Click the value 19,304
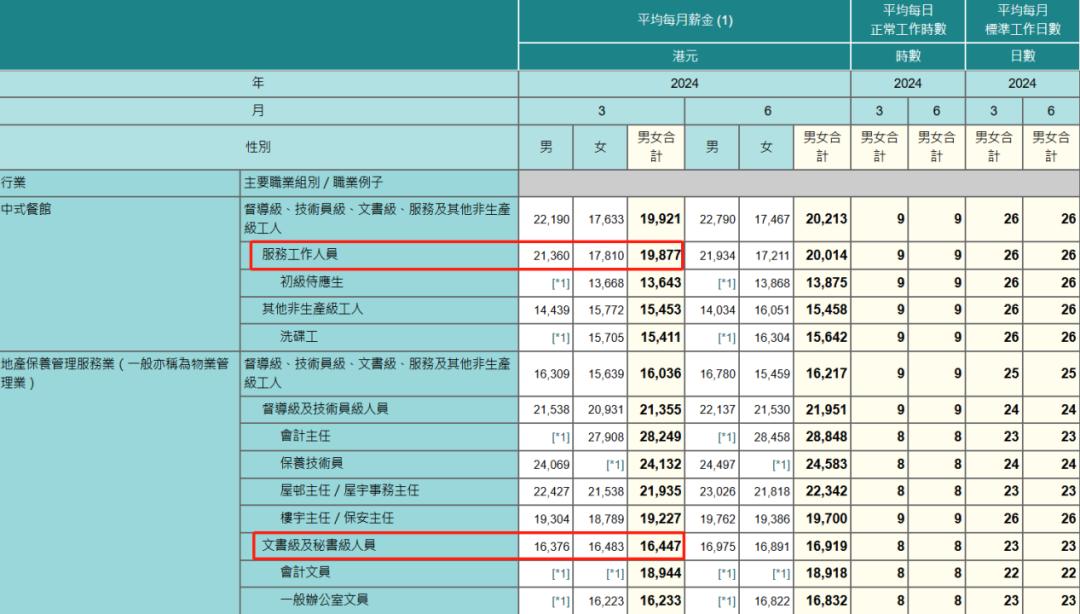Image resolution: width=1080 pixels, height=614 pixels. click(552, 519)
